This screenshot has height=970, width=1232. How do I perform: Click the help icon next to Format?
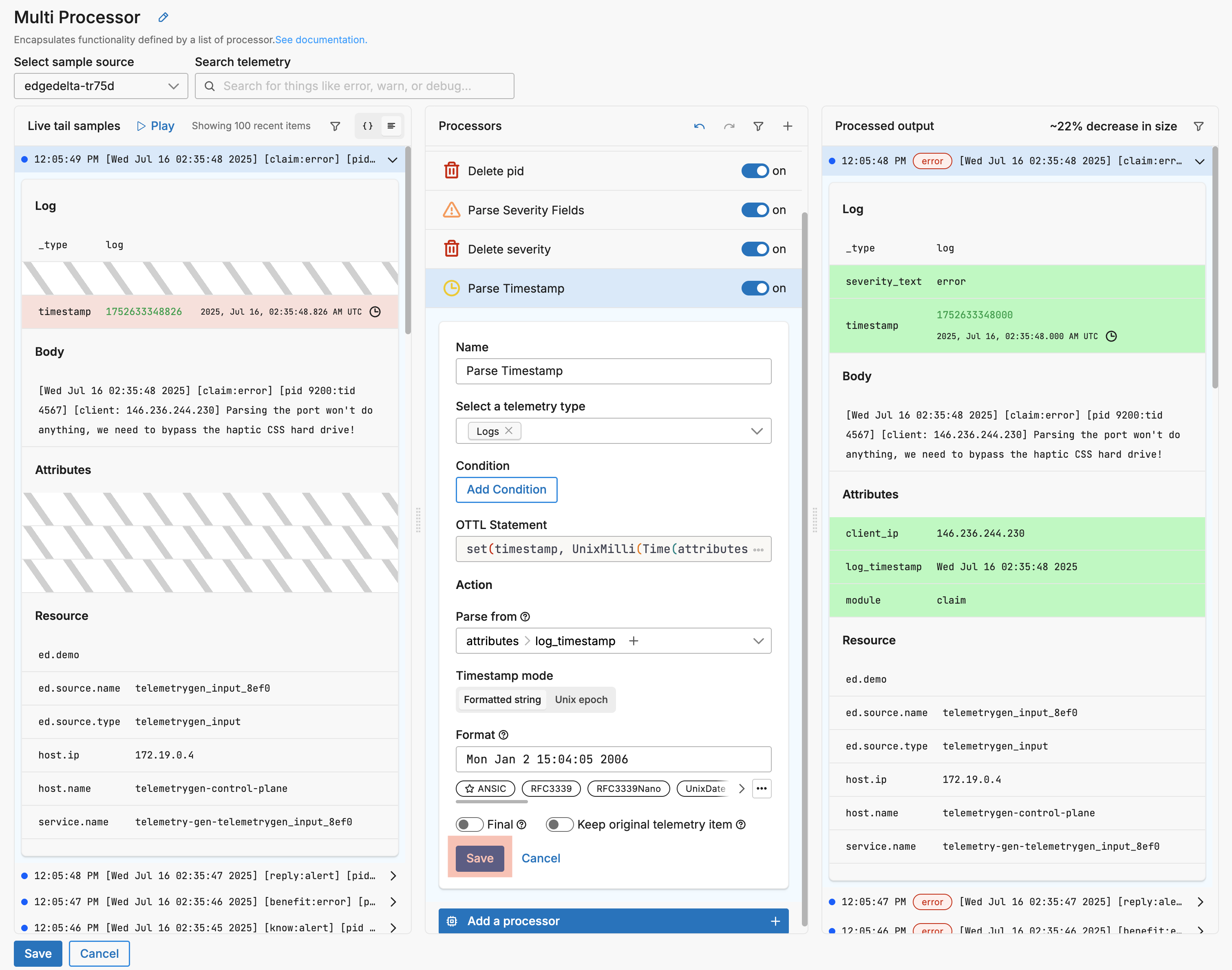pyautogui.click(x=503, y=735)
